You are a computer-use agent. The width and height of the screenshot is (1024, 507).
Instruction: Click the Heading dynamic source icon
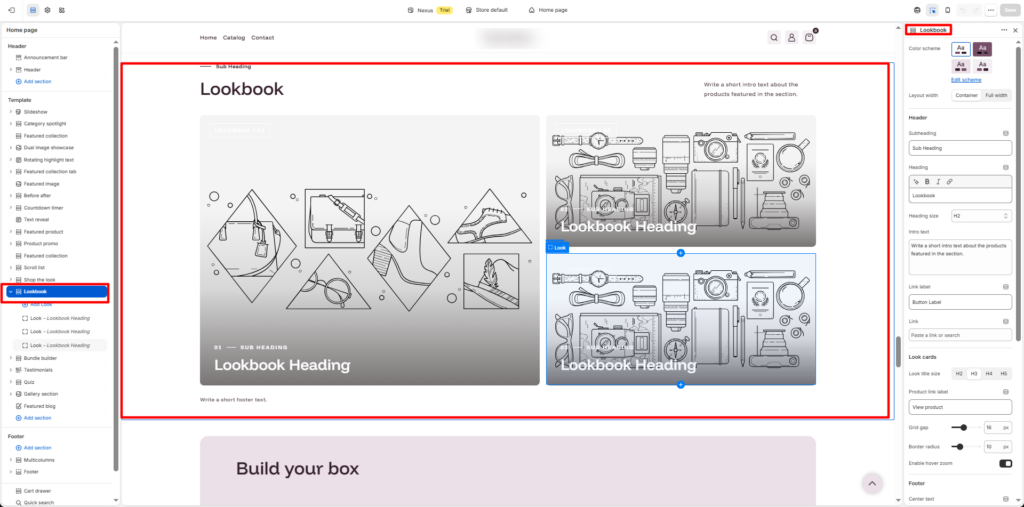(x=1006, y=167)
